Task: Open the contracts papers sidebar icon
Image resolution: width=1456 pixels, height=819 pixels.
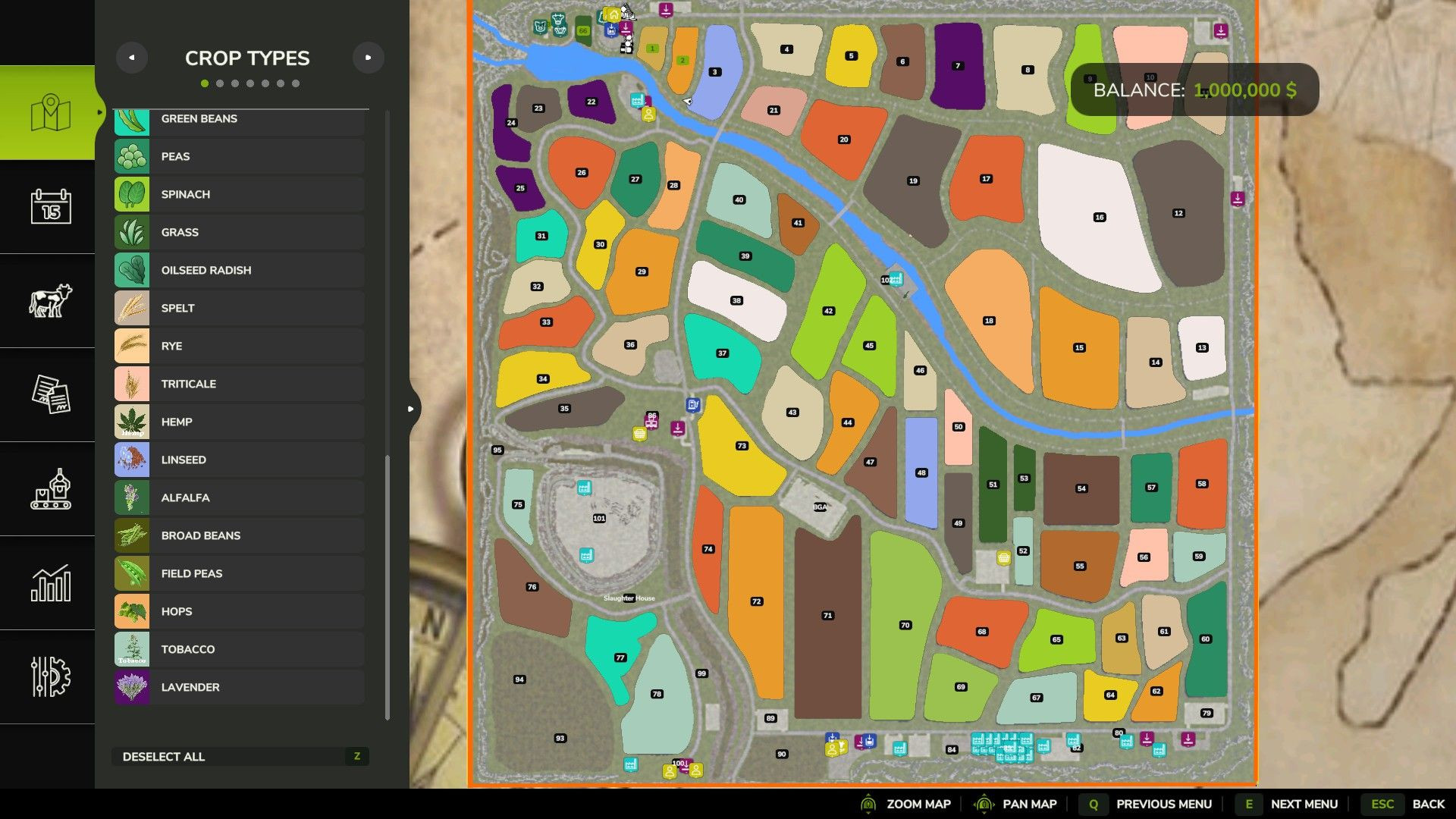Action: [x=51, y=394]
